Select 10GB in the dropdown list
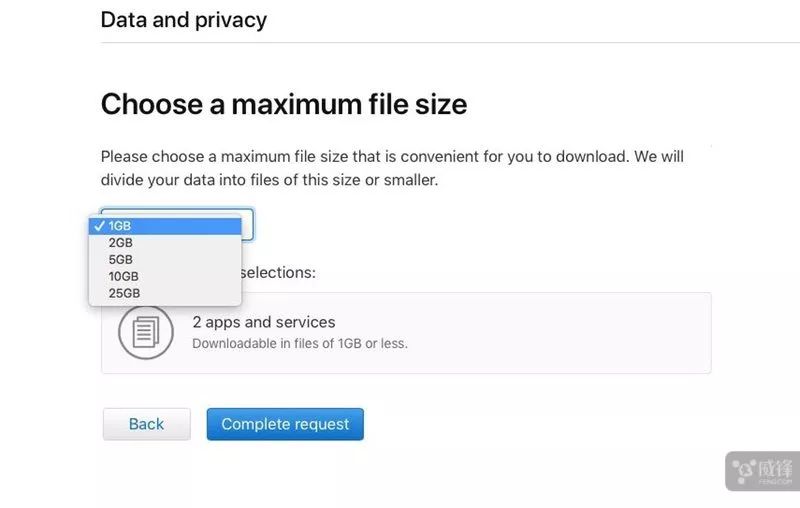This screenshot has height=508, width=800. [124, 277]
